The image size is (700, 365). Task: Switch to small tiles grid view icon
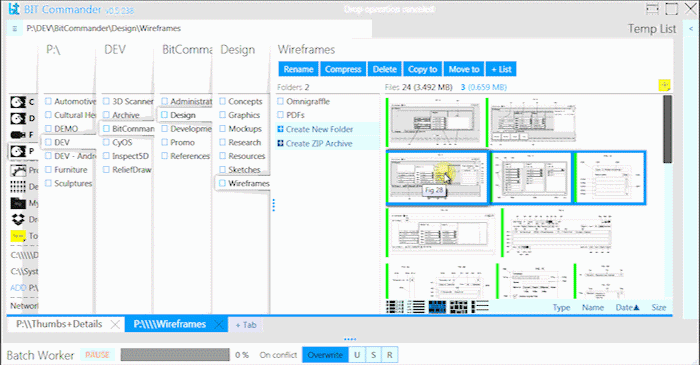coord(458,307)
